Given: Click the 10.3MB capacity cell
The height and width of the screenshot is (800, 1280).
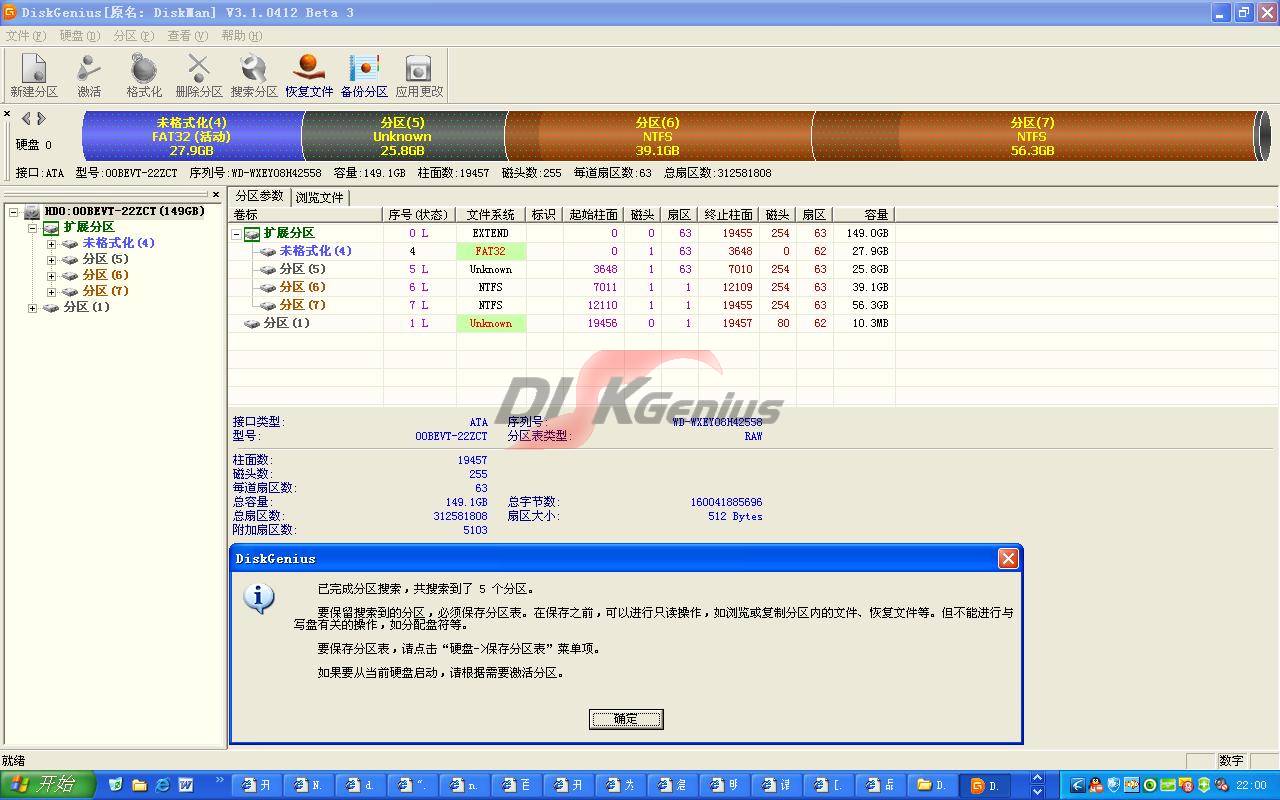Looking at the screenshot, I should tap(863, 323).
